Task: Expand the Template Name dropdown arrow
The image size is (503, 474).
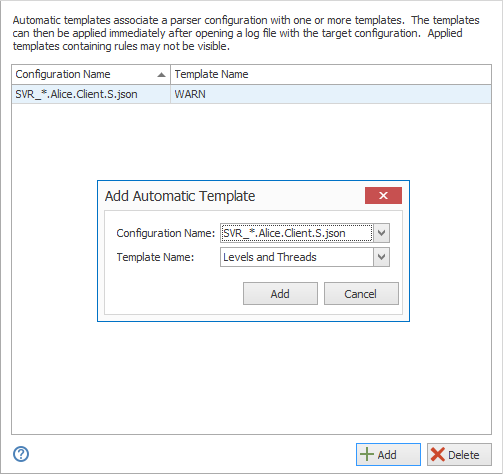Action: [381, 257]
